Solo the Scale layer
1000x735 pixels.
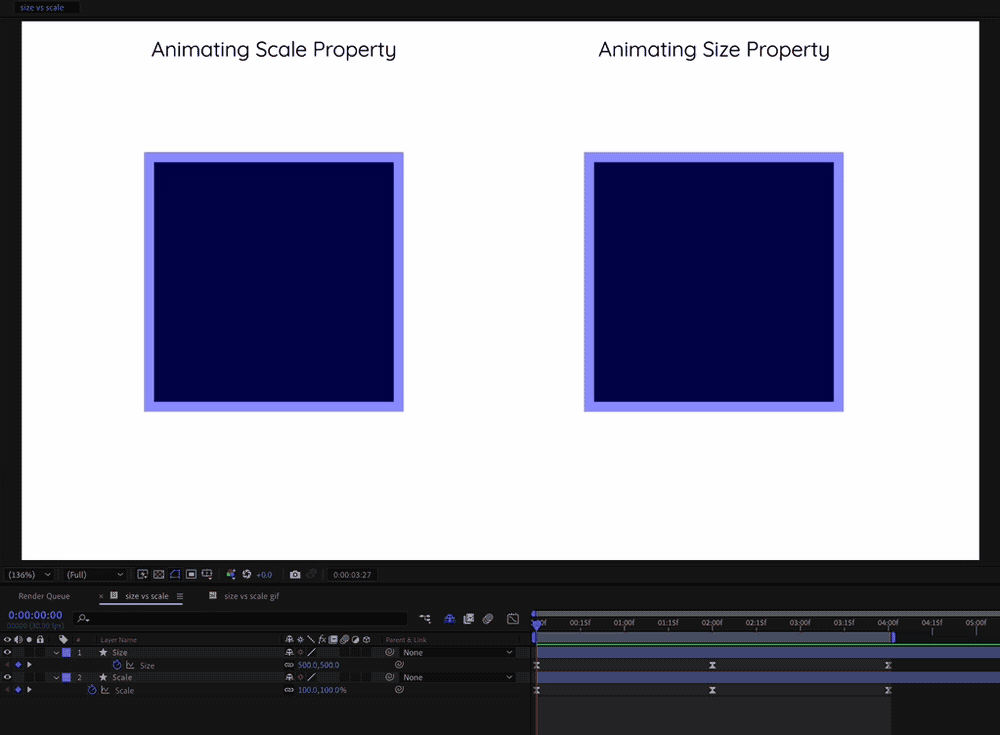[x=30, y=677]
